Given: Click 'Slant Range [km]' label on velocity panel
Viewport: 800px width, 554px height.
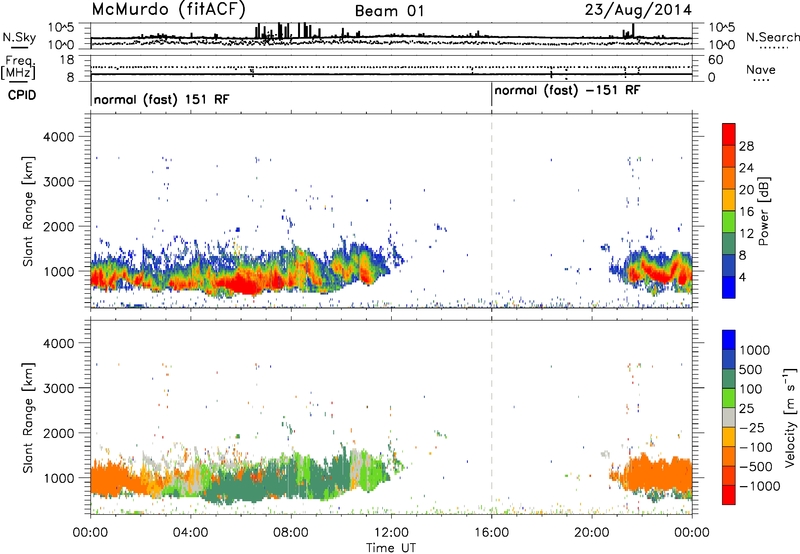Looking at the screenshot, I should pos(28,417).
